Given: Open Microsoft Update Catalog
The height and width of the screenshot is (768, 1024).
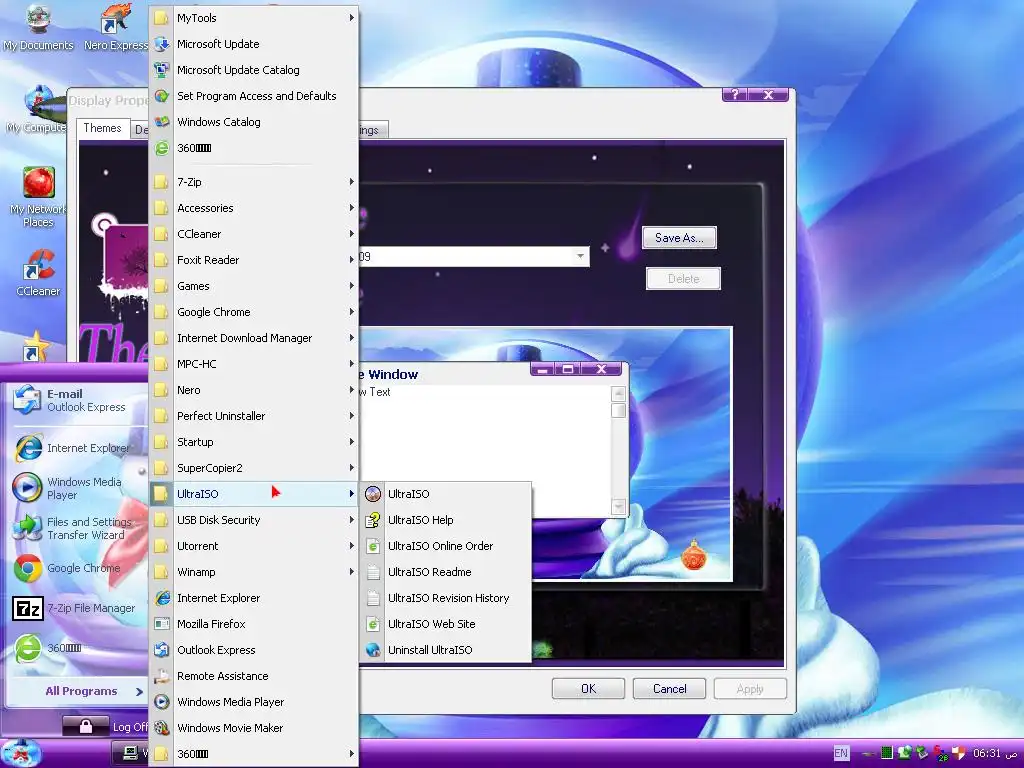Looking at the screenshot, I should (x=254, y=70).
